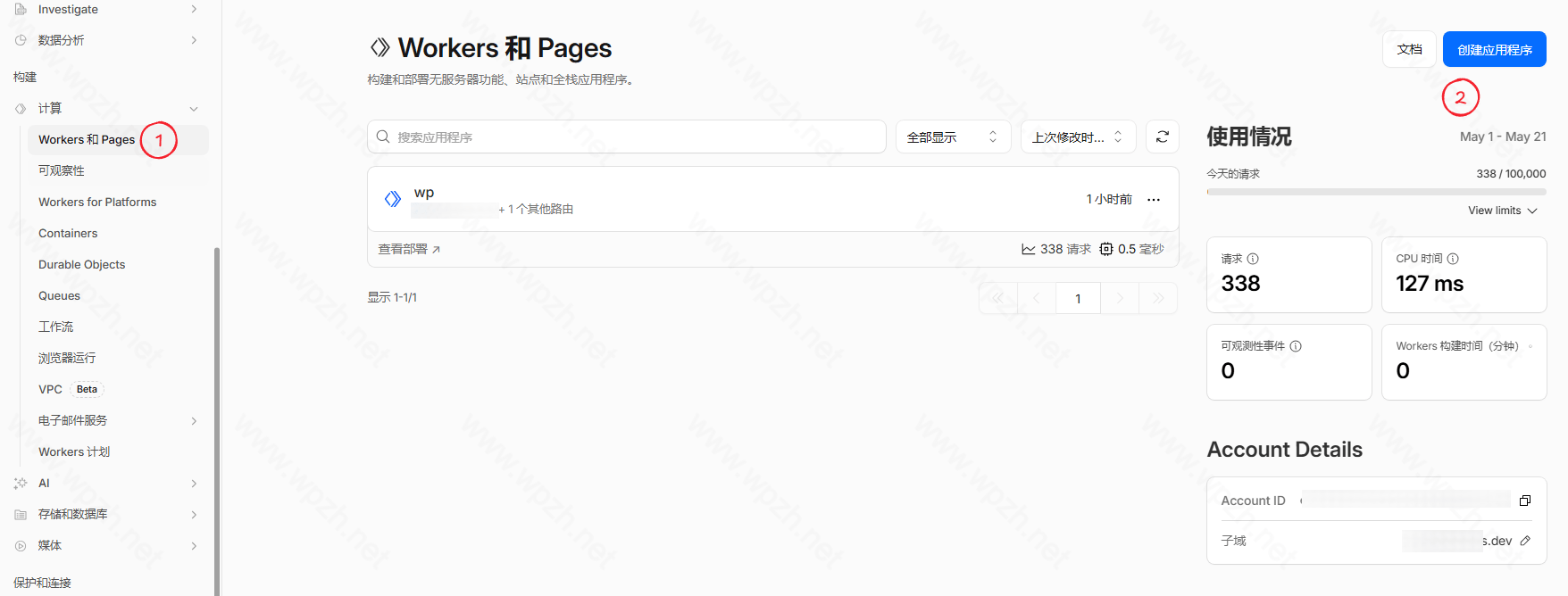Screen dimensions: 1568x596
Task: Click the 显示 1-1/1 text
Action: pos(392,297)
